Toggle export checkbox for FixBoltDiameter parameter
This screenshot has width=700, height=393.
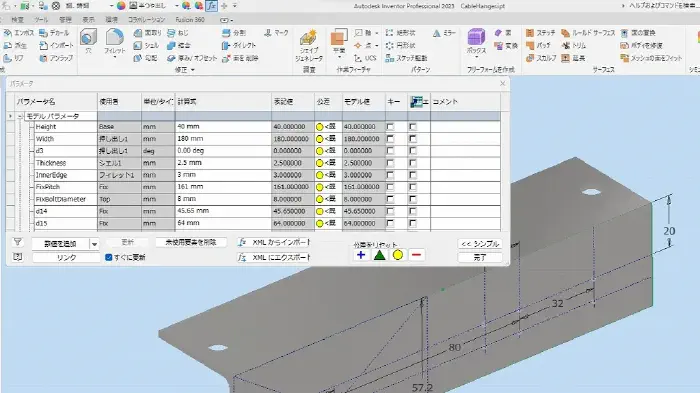point(413,199)
